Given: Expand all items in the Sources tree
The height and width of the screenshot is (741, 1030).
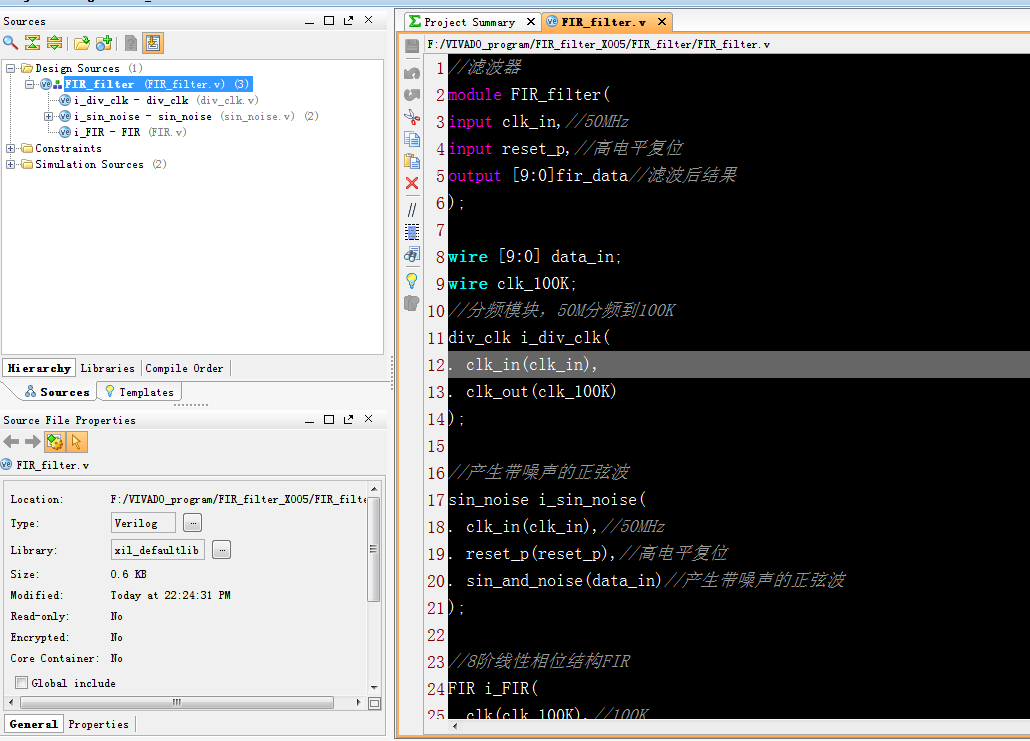Looking at the screenshot, I should click(x=56, y=43).
